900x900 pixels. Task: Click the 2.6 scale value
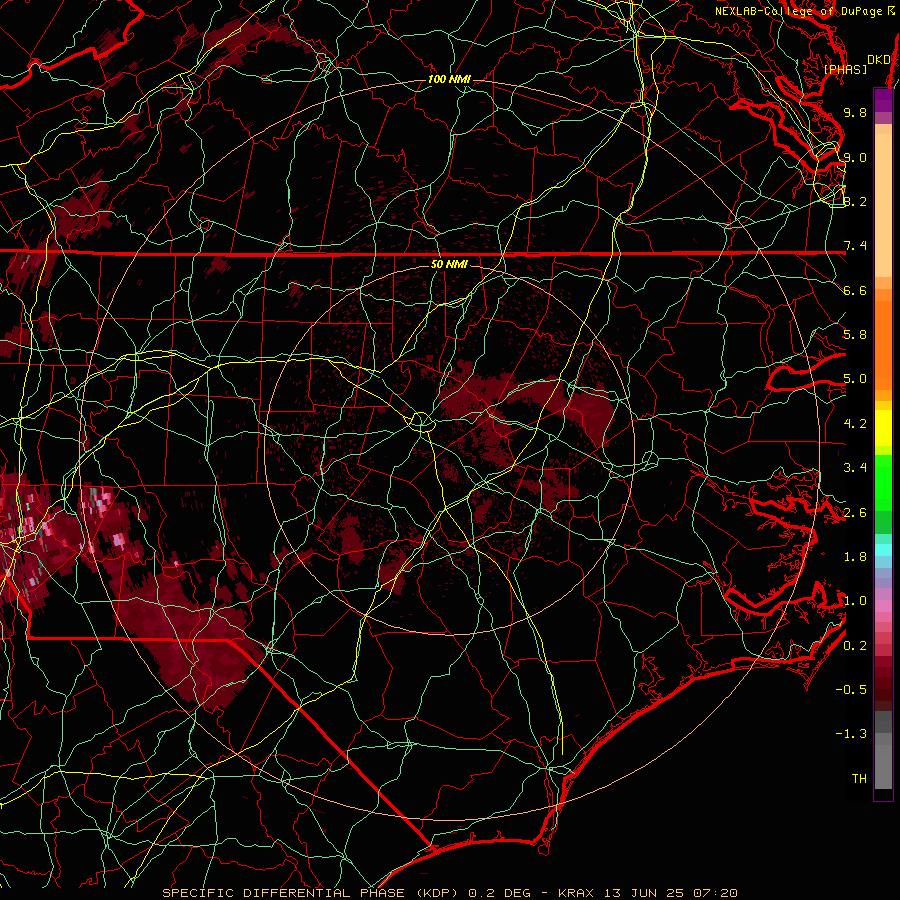click(x=855, y=513)
